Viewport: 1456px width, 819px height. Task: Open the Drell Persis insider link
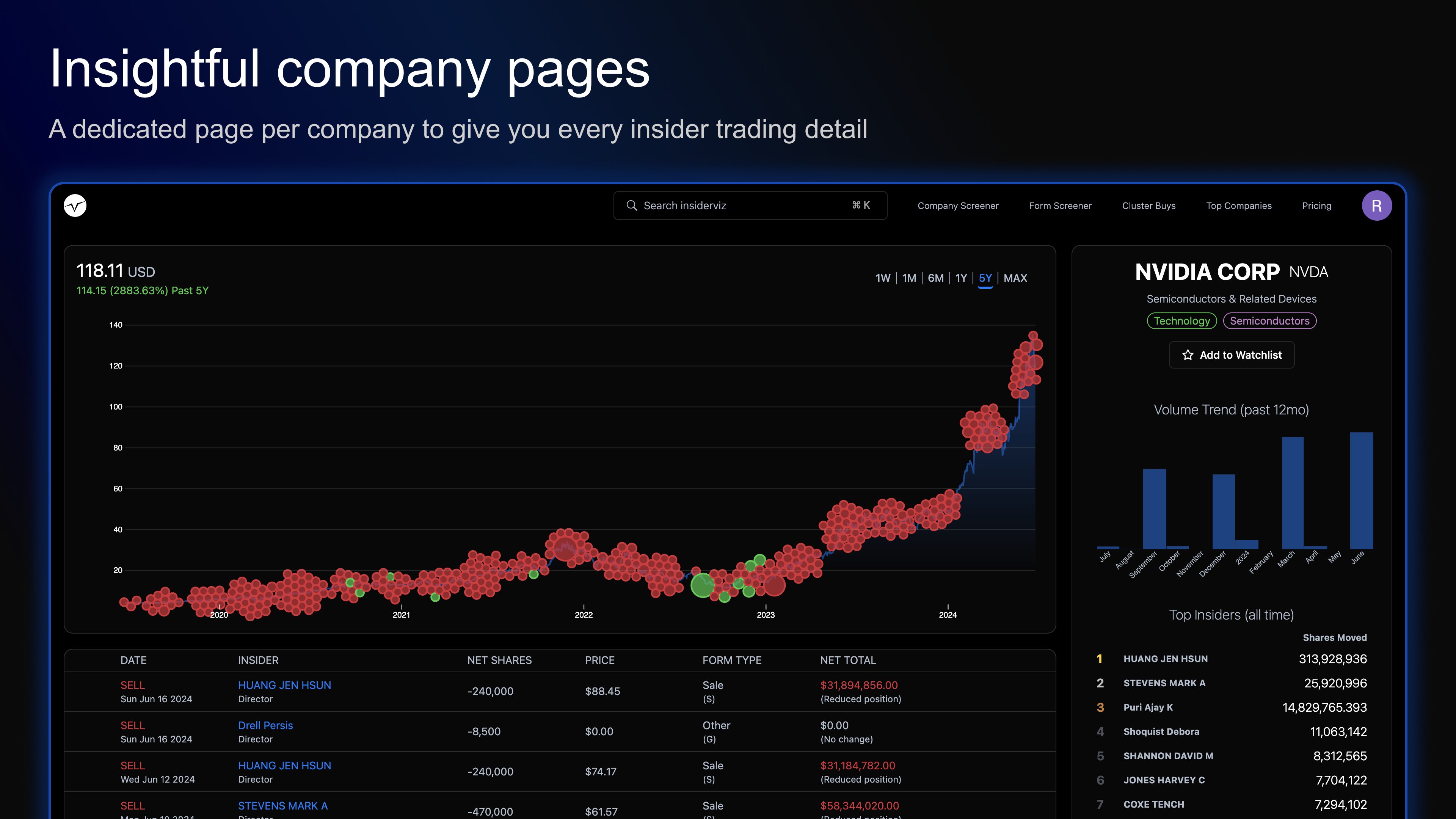click(265, 725)
